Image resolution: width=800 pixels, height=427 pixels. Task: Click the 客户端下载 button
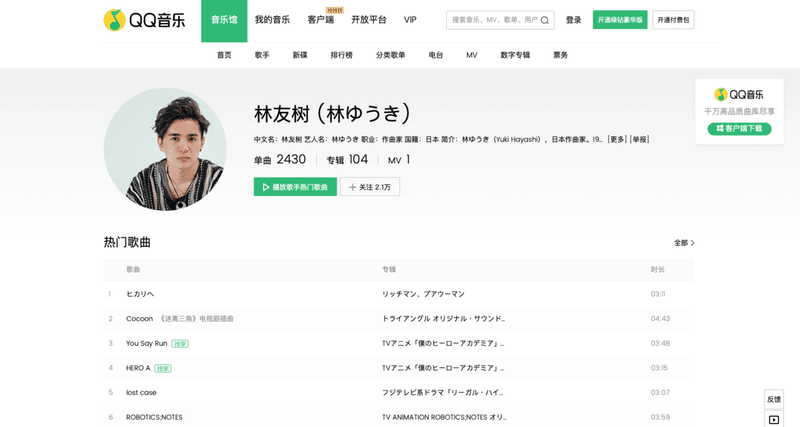coord(739,129)
